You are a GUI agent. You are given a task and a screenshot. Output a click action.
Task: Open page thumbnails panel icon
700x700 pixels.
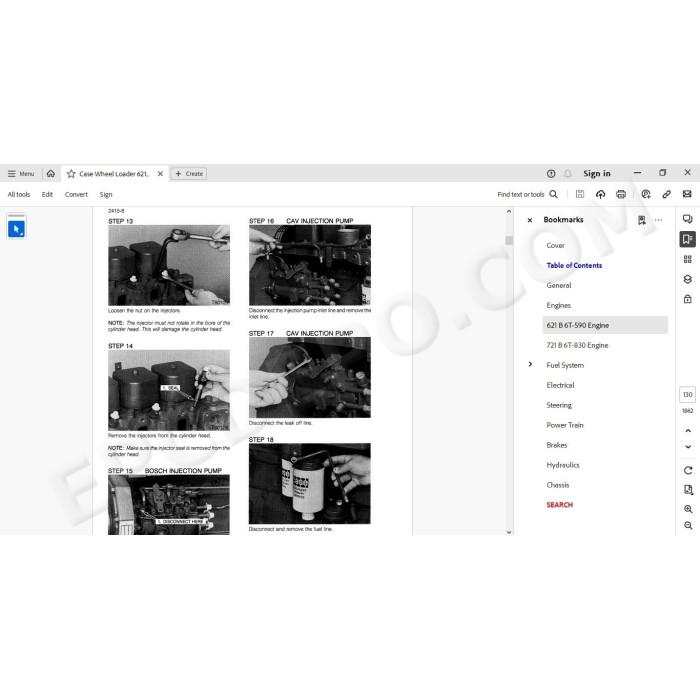pyautogui.click(x=688, y=259)
